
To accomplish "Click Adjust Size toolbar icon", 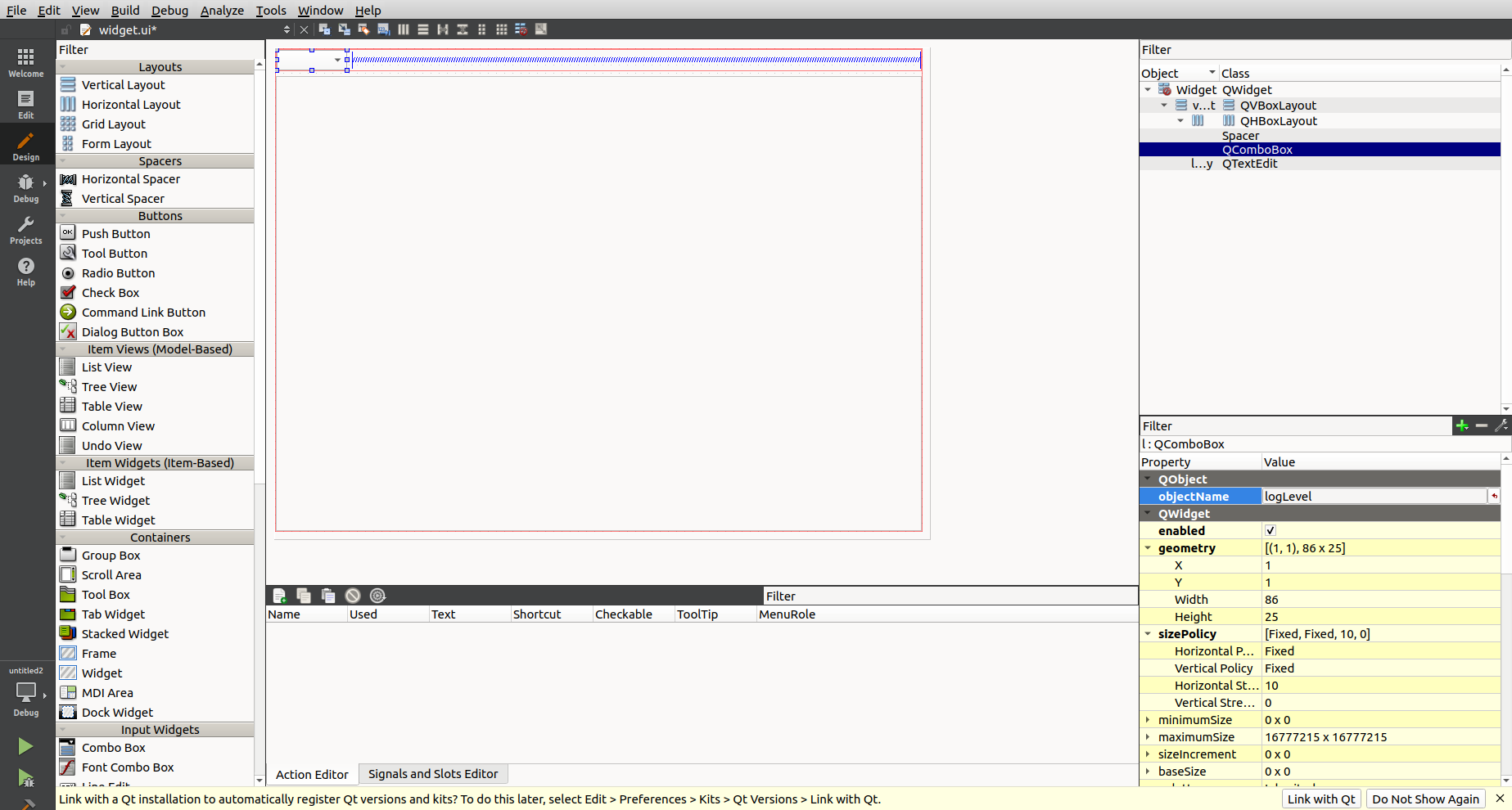I will coord(541,29).
